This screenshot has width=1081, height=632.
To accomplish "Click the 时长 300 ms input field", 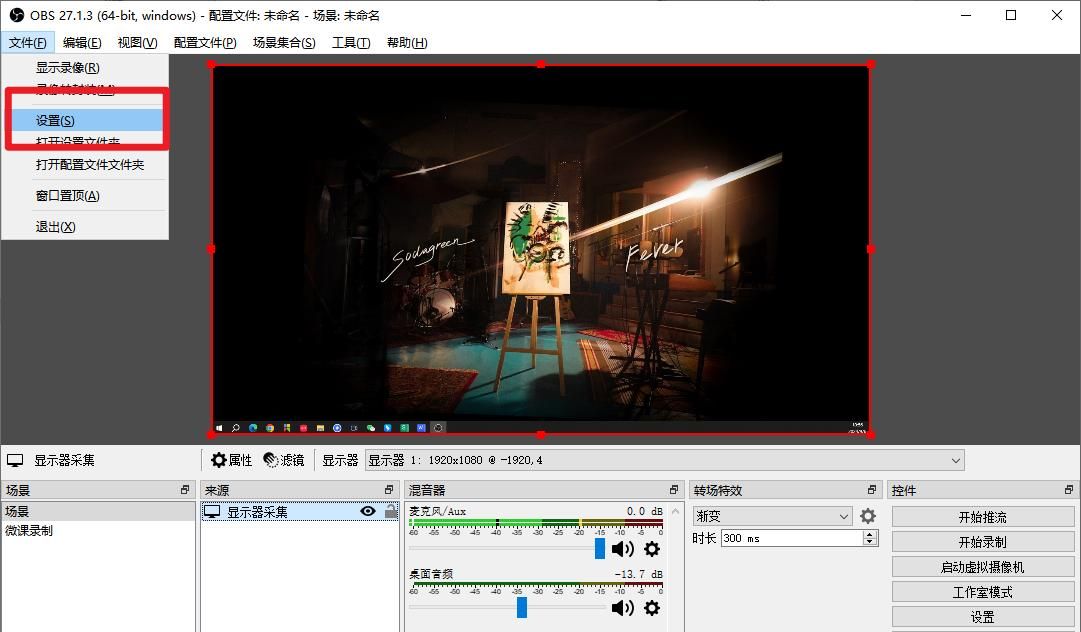I will [791, 538].
